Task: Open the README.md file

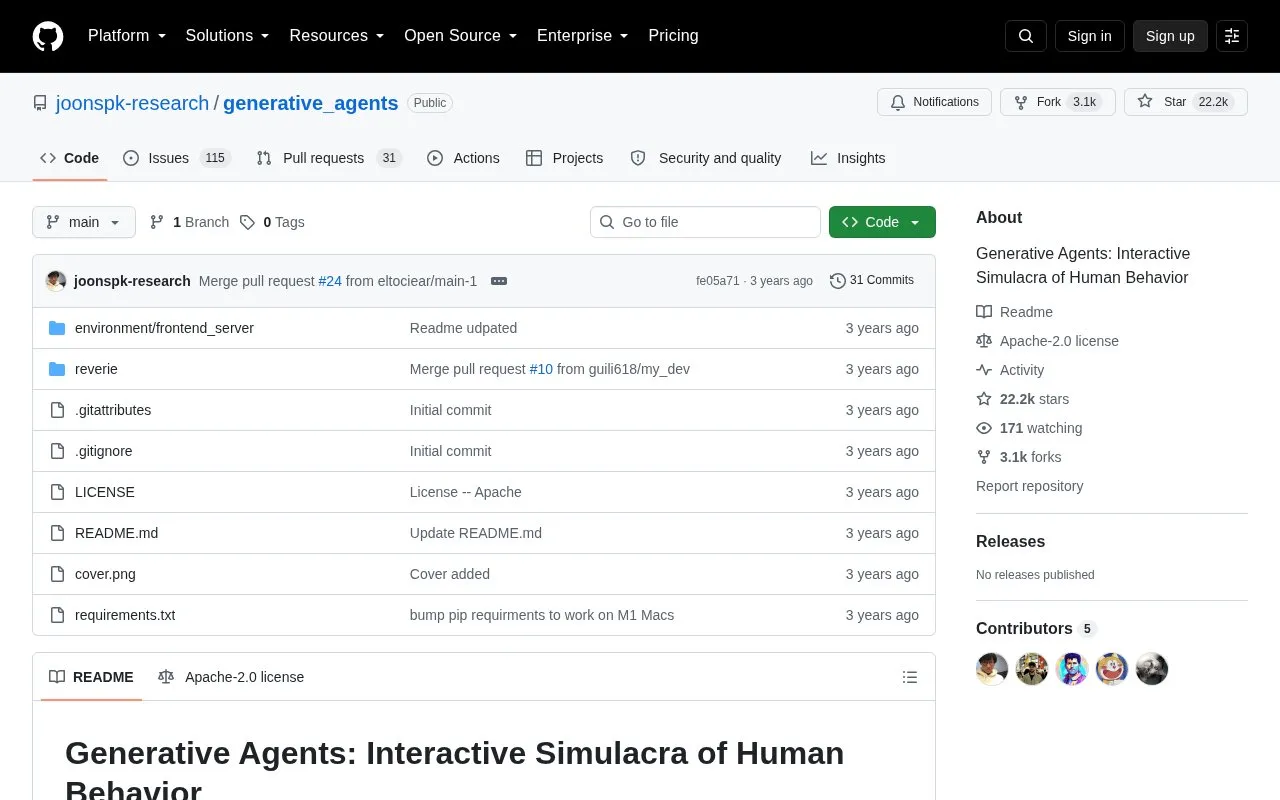Action: 116,533
